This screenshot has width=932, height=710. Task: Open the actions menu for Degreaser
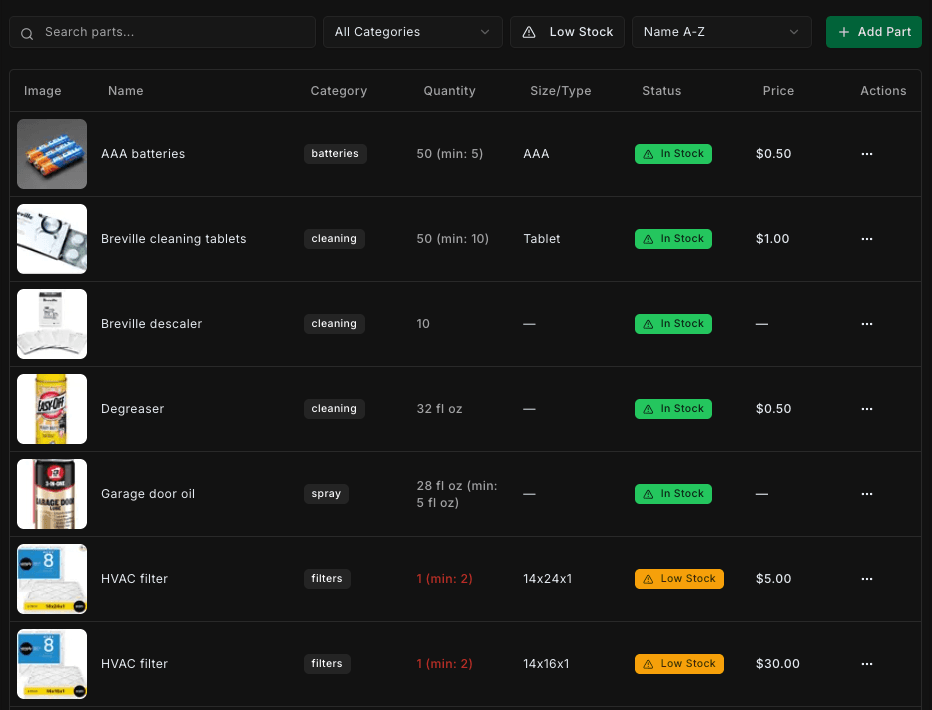(866, 409)
